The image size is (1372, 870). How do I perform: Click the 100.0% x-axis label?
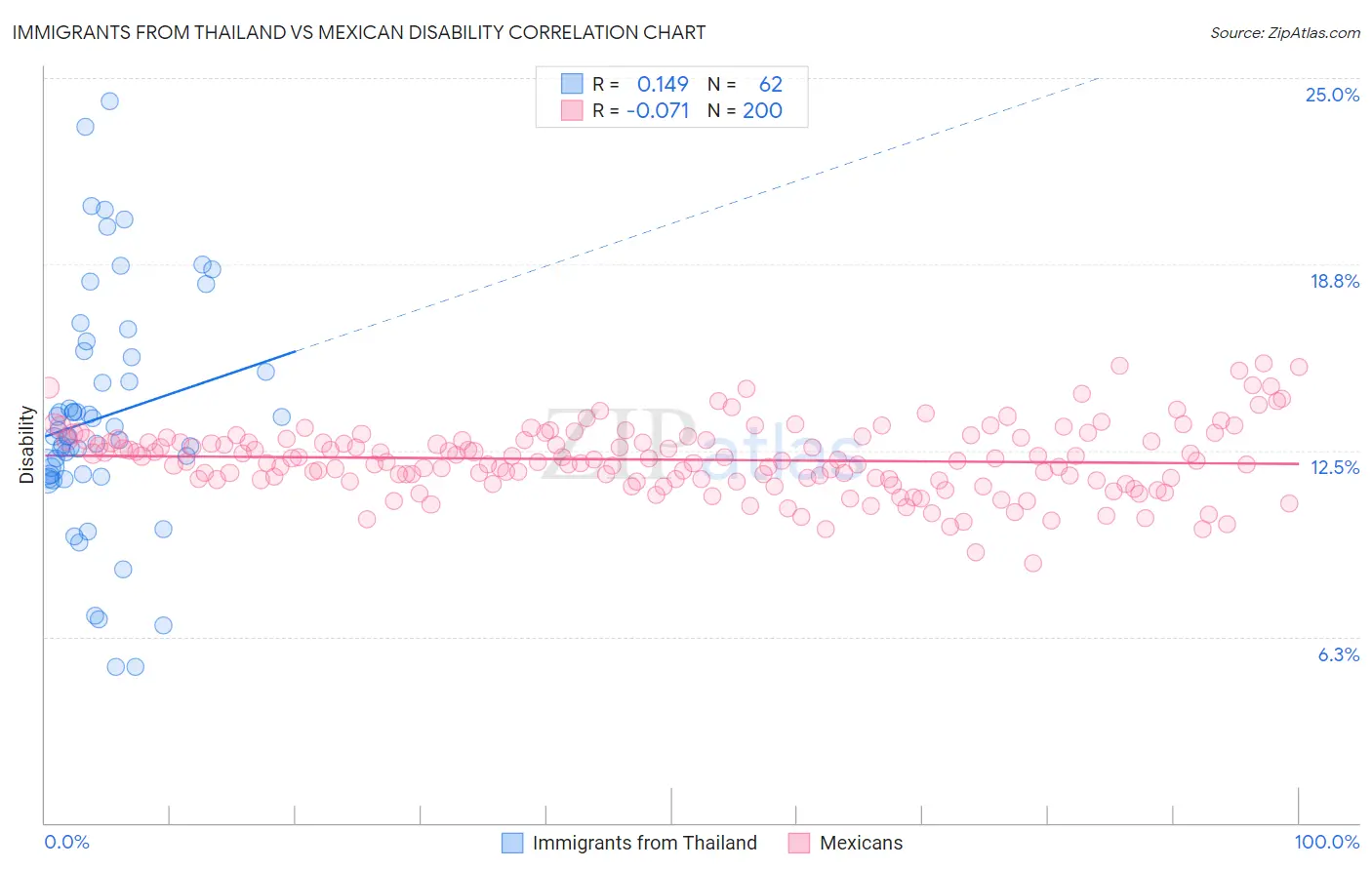[x=1327, y=842]
